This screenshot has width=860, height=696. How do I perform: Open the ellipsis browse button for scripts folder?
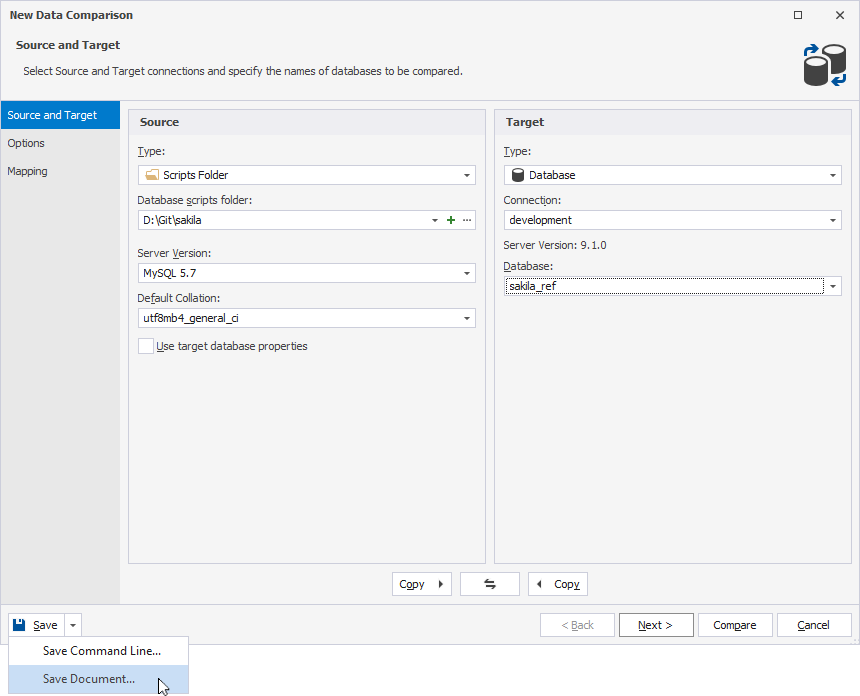[x=466, y=220]
